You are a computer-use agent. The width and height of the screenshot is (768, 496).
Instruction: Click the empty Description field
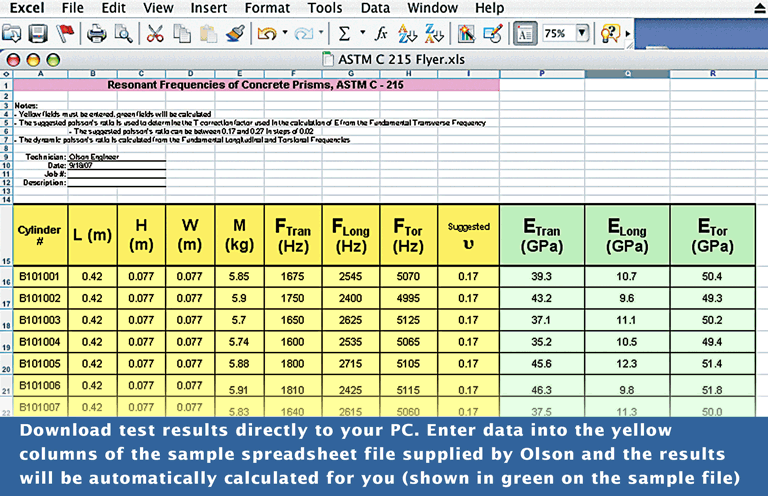click(x=117, y=183)
